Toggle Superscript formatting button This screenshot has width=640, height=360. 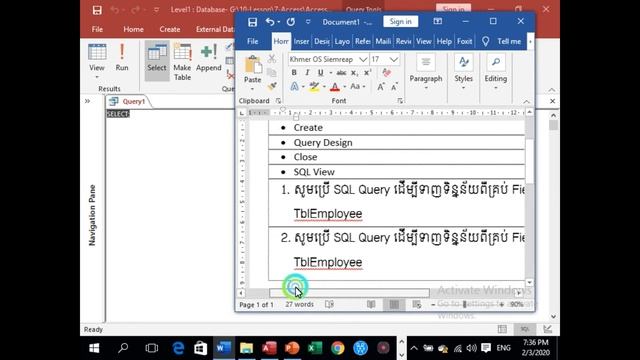367,73
